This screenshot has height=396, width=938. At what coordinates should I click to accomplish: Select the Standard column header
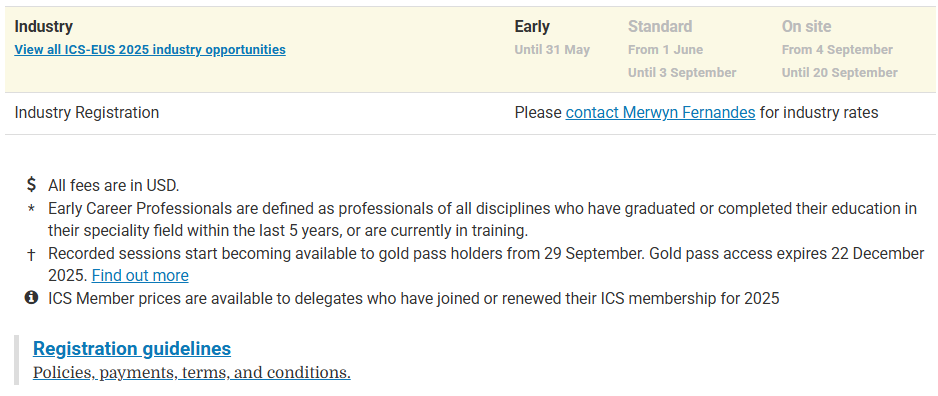tap(660, 27)
